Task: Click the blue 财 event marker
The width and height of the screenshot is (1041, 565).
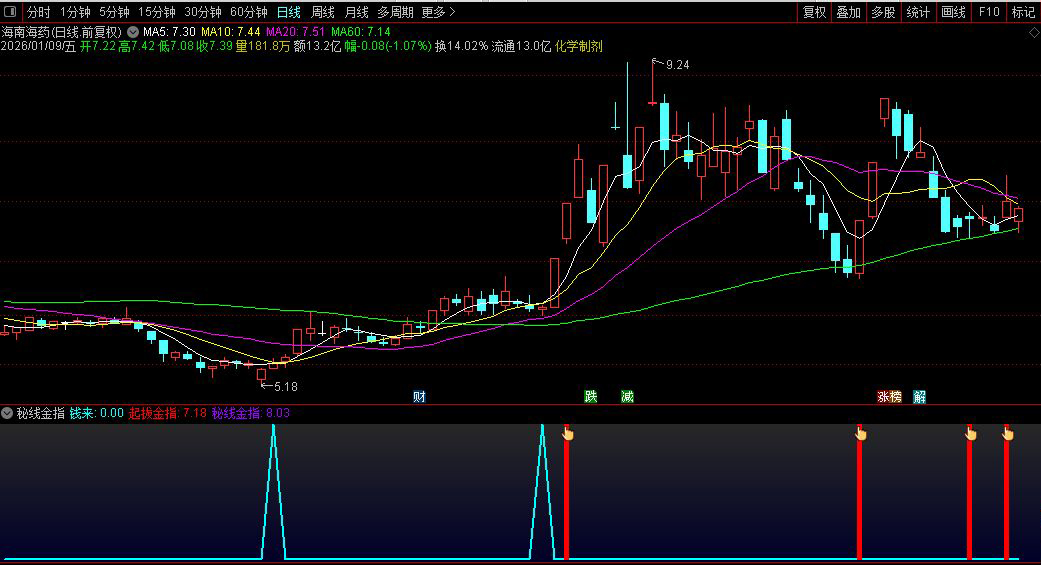Action: tap(419, 397)
